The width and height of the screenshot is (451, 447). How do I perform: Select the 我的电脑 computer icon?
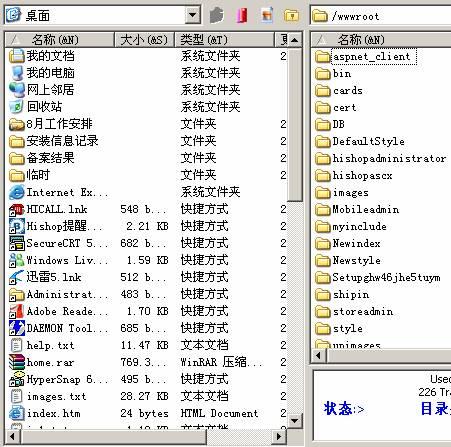16,73
